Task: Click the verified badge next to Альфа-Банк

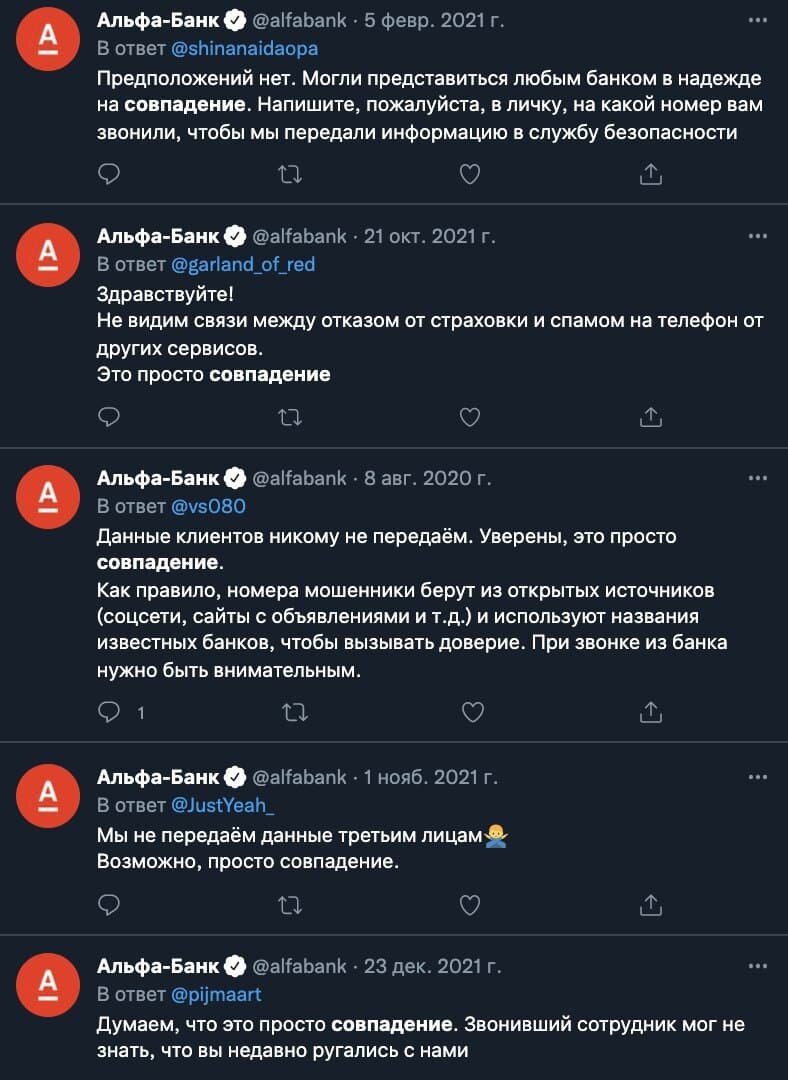Action: pos(235,17)
